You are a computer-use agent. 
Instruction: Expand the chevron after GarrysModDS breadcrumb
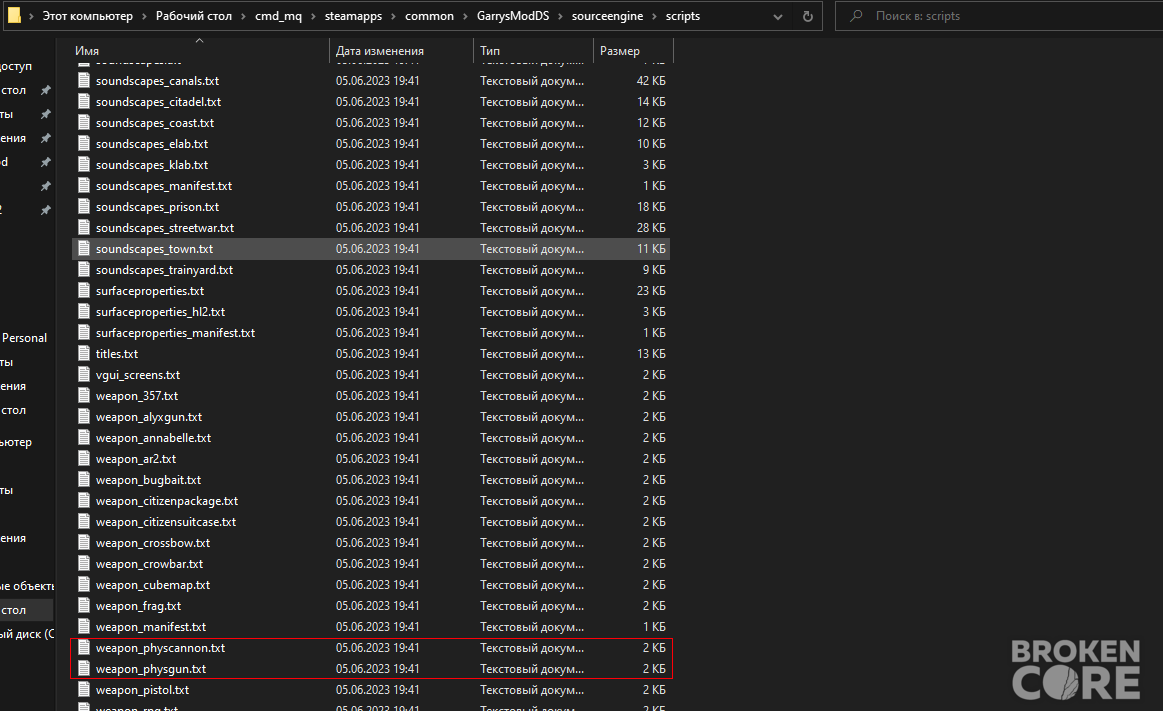[x=561, y=16]
